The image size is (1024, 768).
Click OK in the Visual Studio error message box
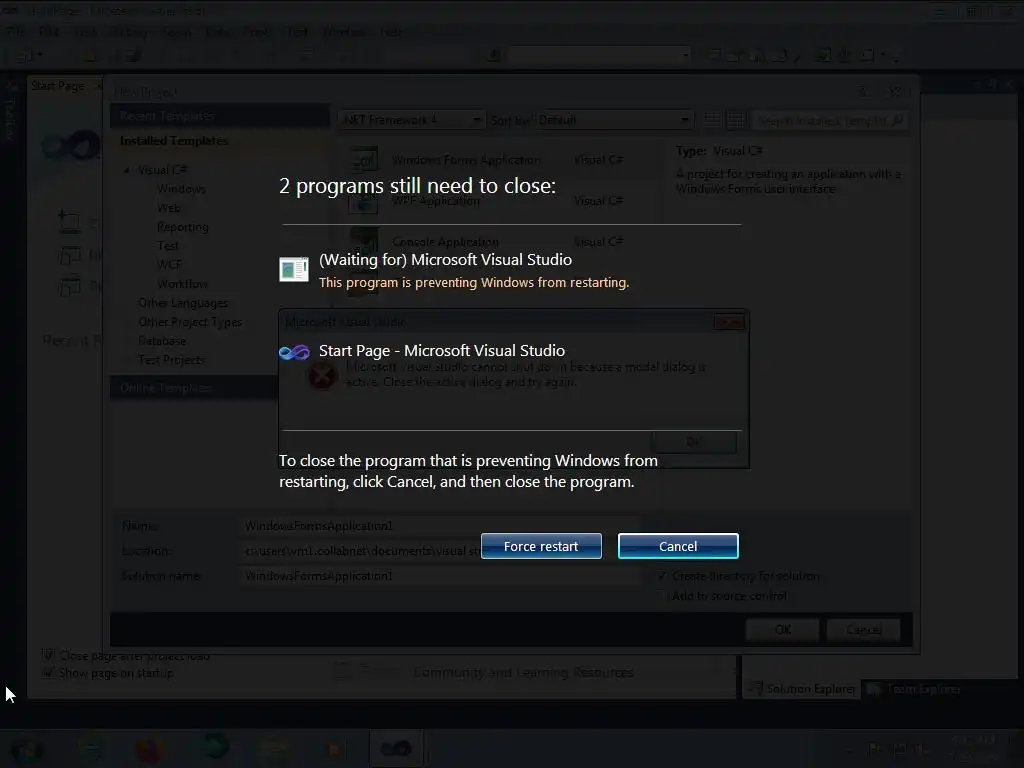coord(694,442)
